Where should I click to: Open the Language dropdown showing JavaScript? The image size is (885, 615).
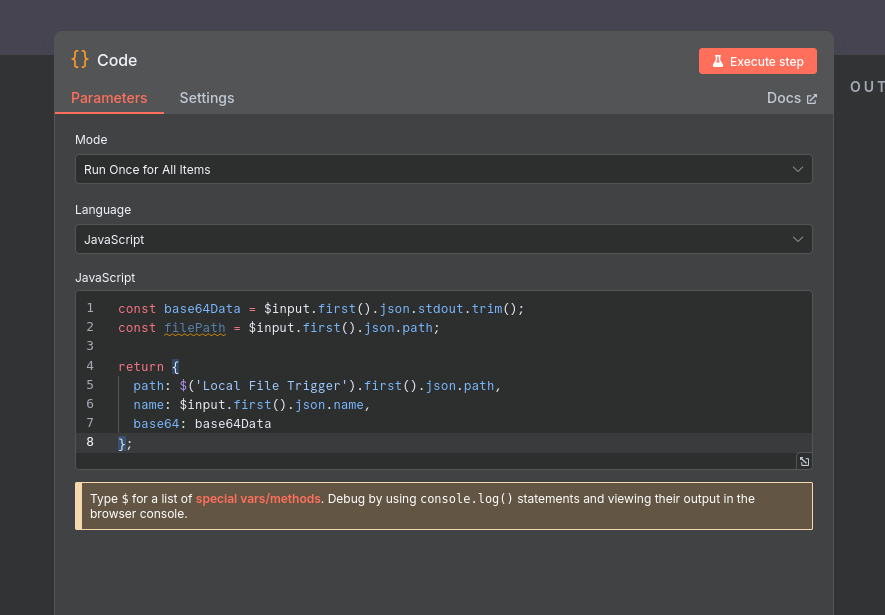point(444,239)
